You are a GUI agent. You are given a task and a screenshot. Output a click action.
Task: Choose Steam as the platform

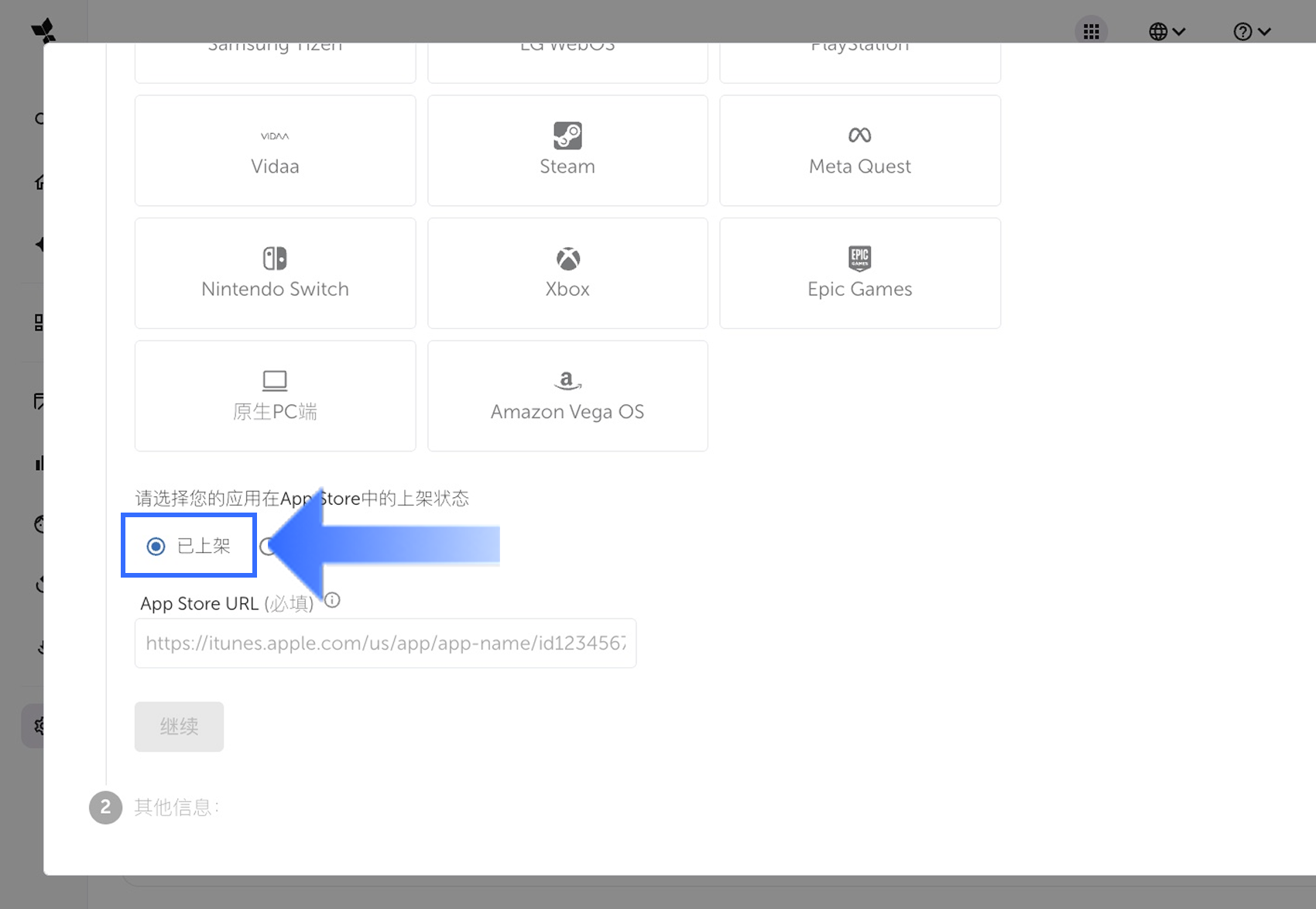[x=567, y=151]
